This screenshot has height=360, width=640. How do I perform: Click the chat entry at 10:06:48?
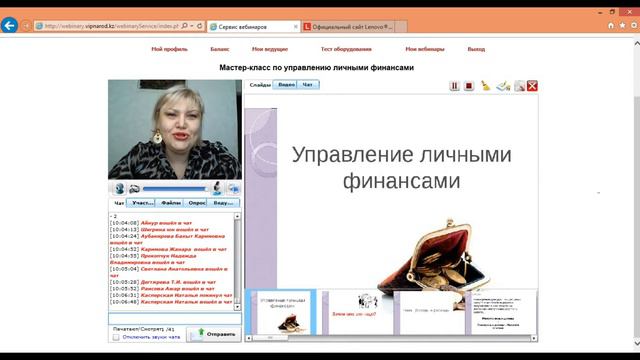coord(171,302)
